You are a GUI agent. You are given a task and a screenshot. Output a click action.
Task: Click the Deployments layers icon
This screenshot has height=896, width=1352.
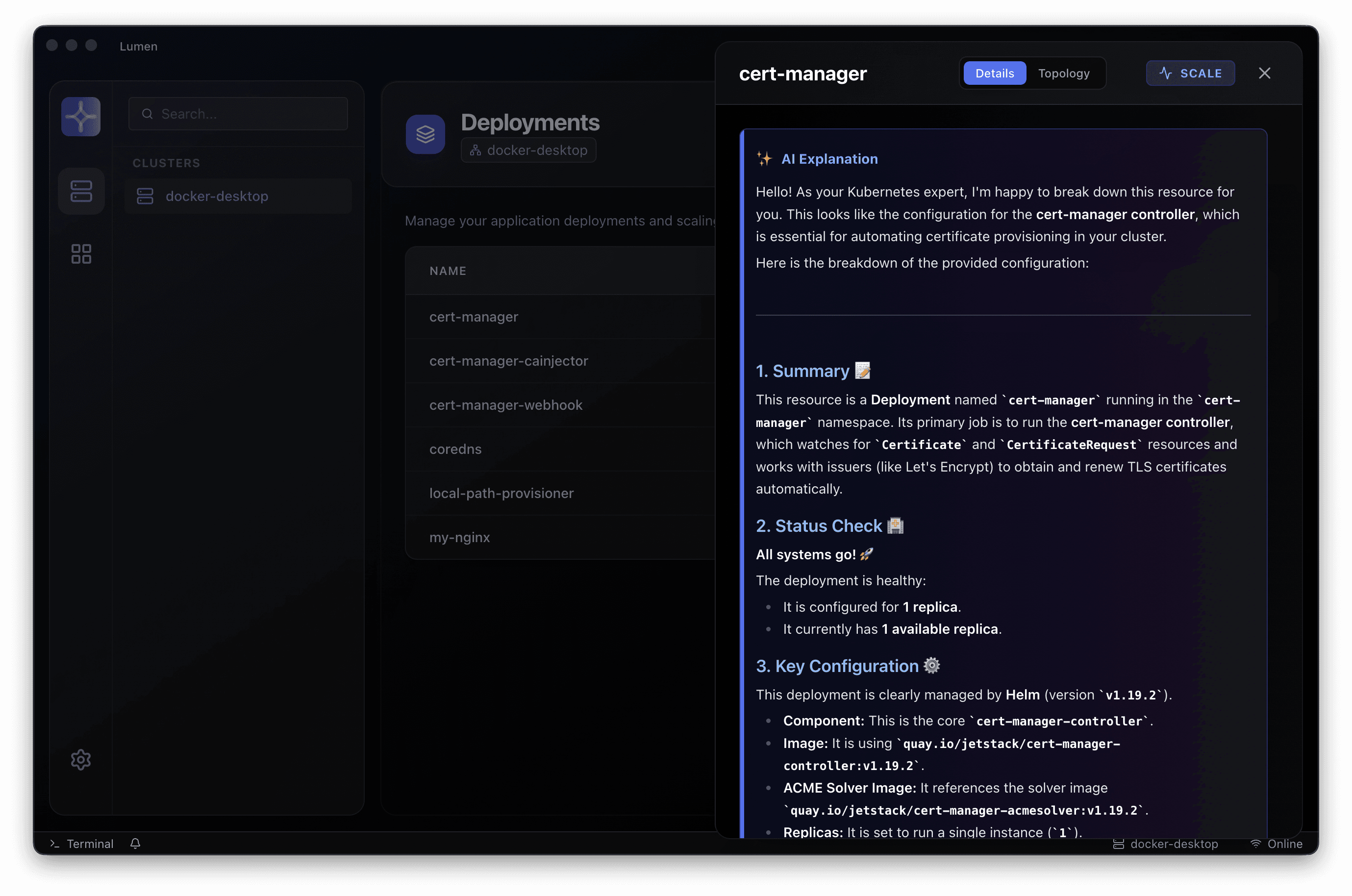click(425, 134)
